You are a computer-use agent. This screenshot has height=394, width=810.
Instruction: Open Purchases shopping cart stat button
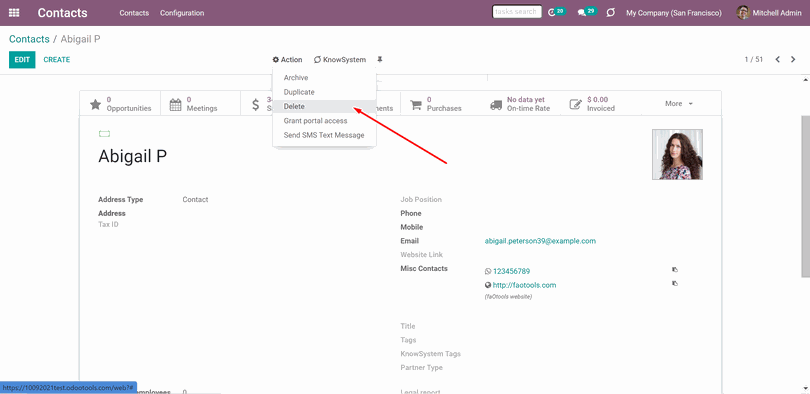[441, 104]
